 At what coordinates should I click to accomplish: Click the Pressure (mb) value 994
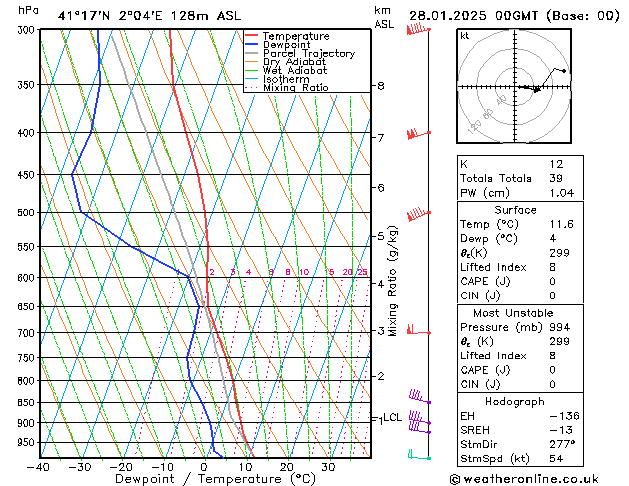click(x=560, y=327)
